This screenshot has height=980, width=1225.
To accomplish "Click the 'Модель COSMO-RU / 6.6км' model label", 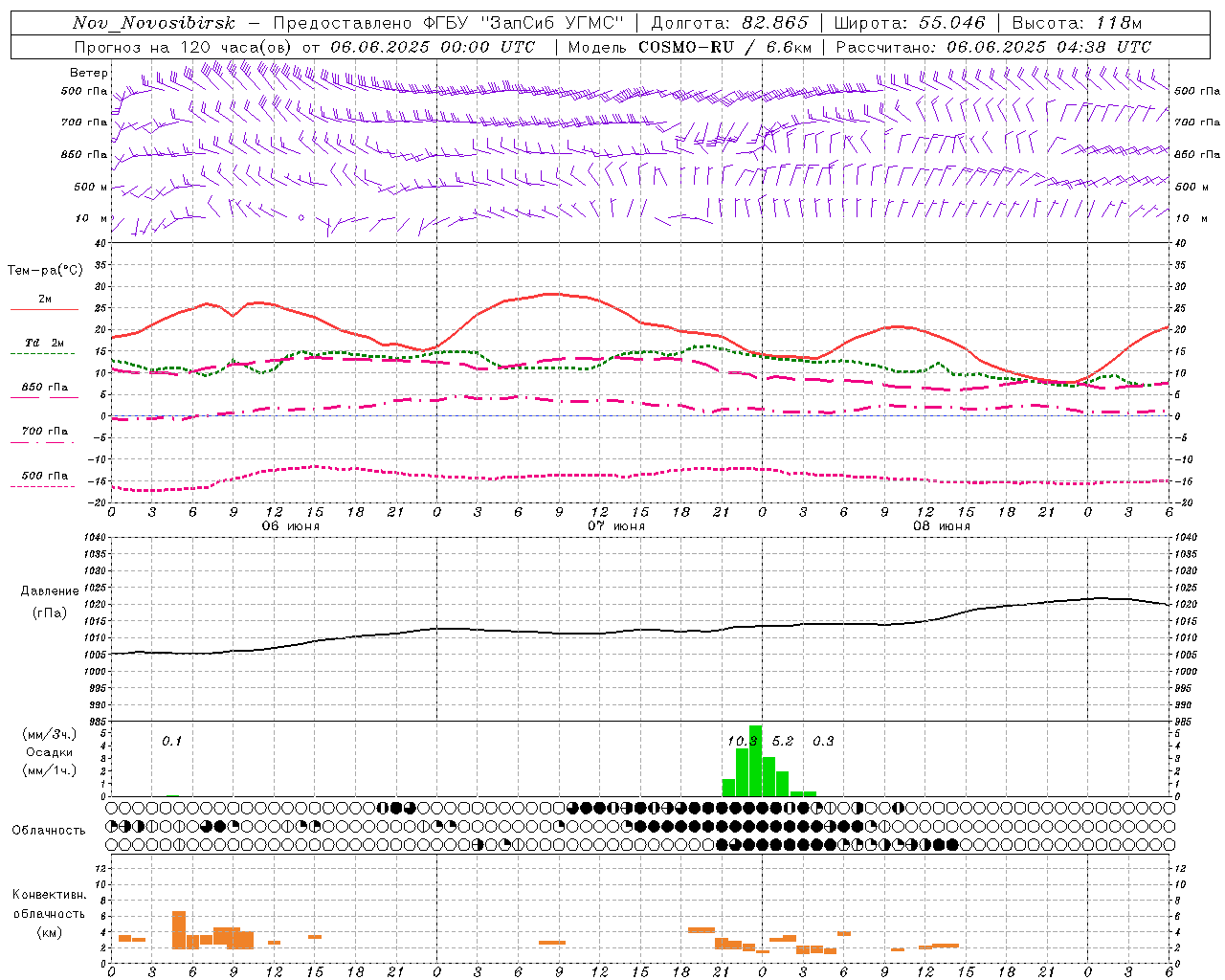I will 690,47.
